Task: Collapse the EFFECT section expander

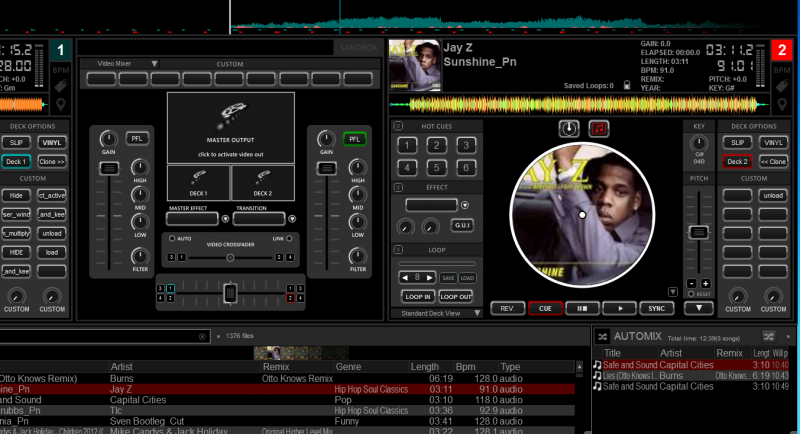Action: tap(398, 188)
